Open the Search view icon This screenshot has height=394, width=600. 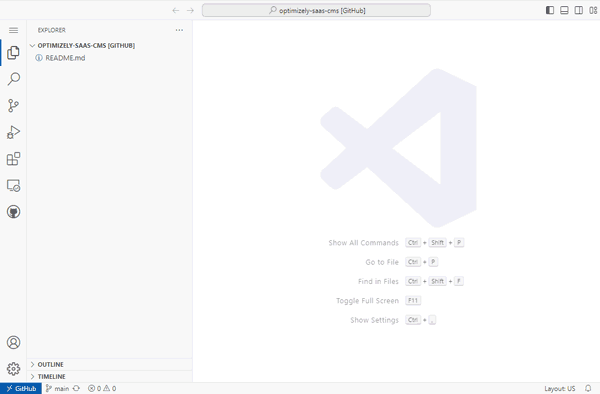coord(13,79)
